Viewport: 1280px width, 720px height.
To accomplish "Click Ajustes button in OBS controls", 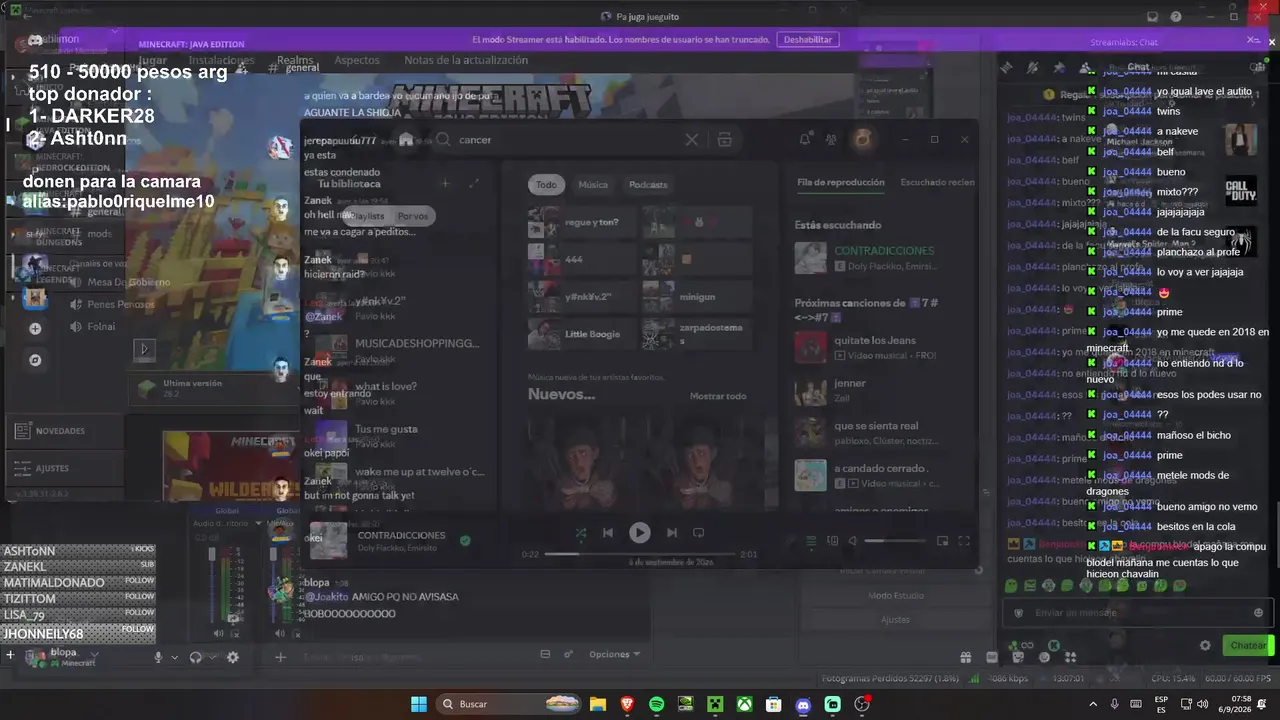I will click(x=895, y=619).
